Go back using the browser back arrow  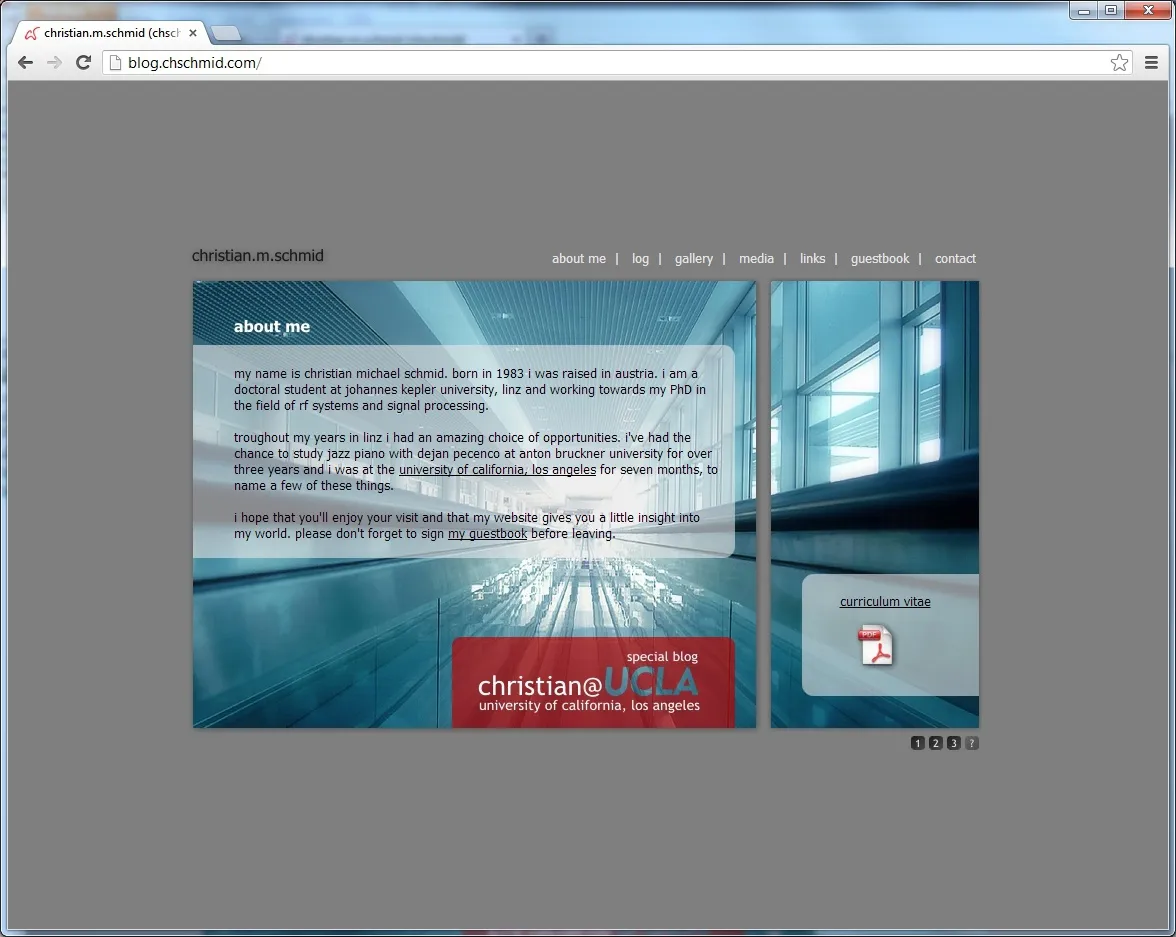[26, 63]
